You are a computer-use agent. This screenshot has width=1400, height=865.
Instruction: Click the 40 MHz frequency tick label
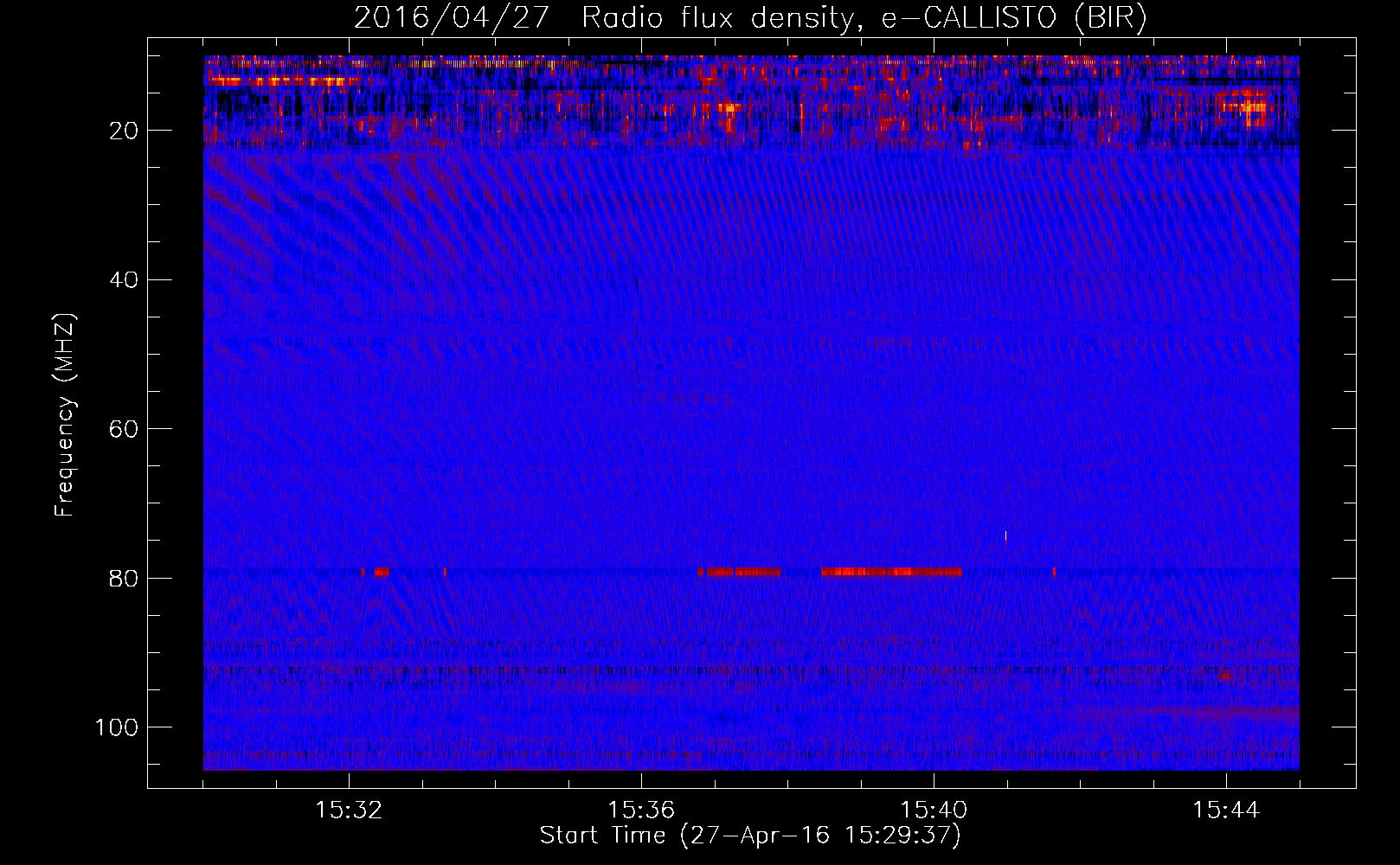tap(125, 280)
